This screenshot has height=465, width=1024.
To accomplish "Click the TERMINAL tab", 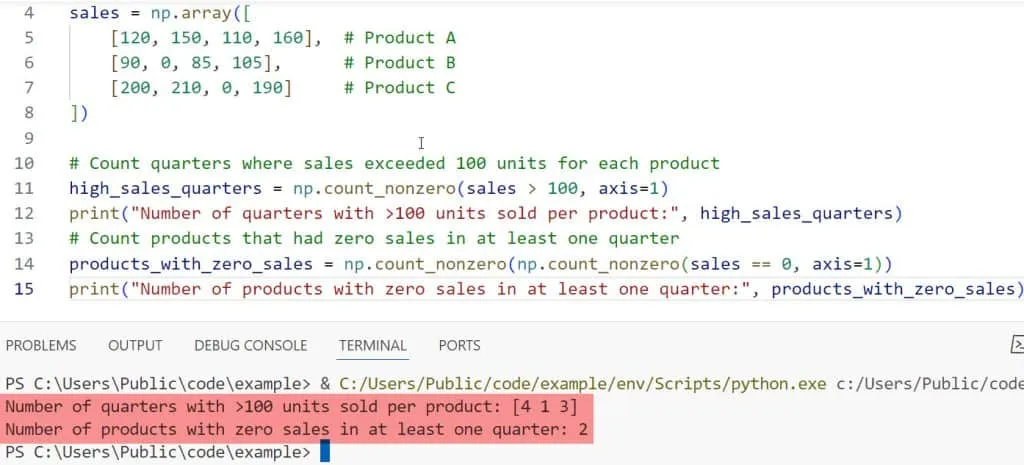I will tap(373, 345).
